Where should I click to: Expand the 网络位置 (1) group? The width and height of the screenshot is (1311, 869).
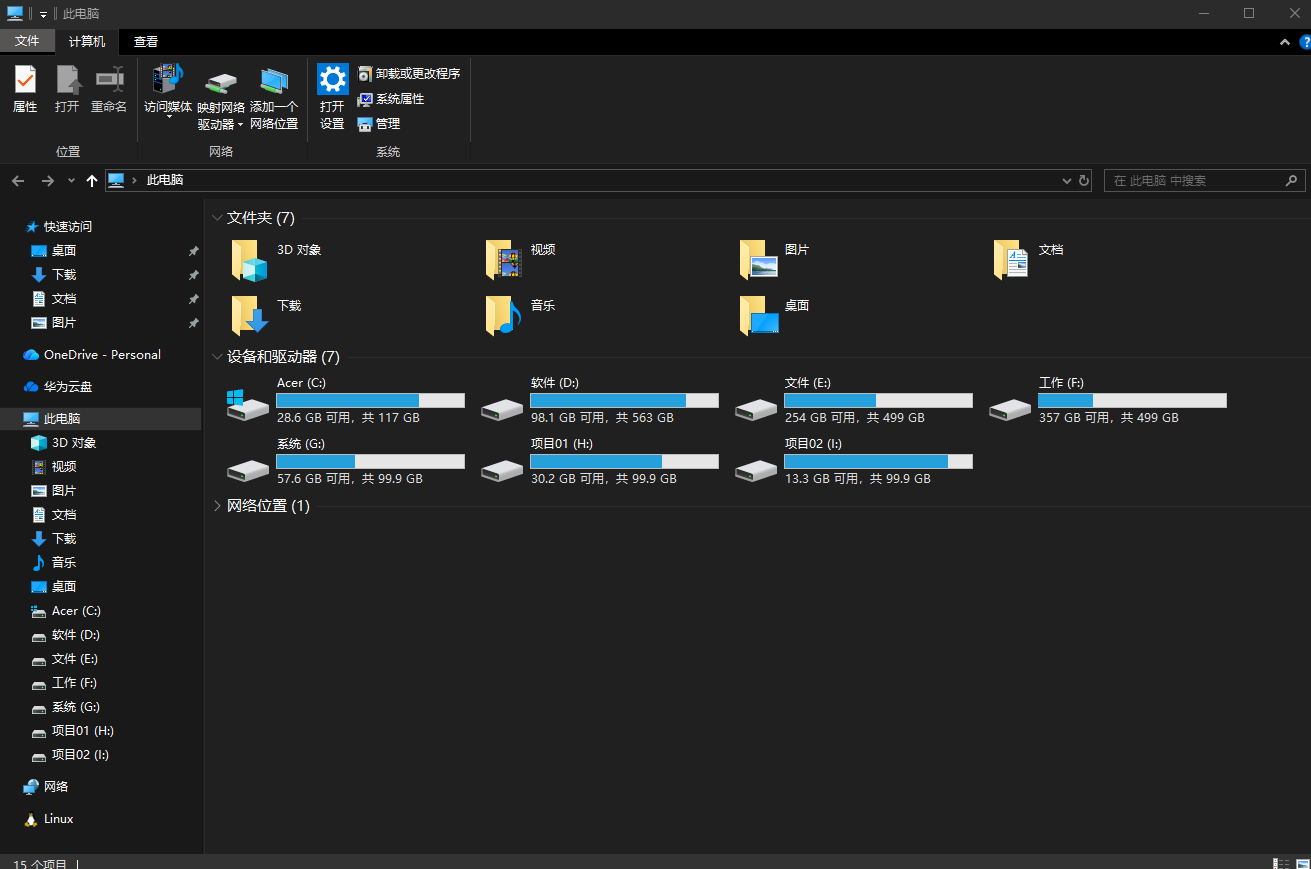[217, 506]
